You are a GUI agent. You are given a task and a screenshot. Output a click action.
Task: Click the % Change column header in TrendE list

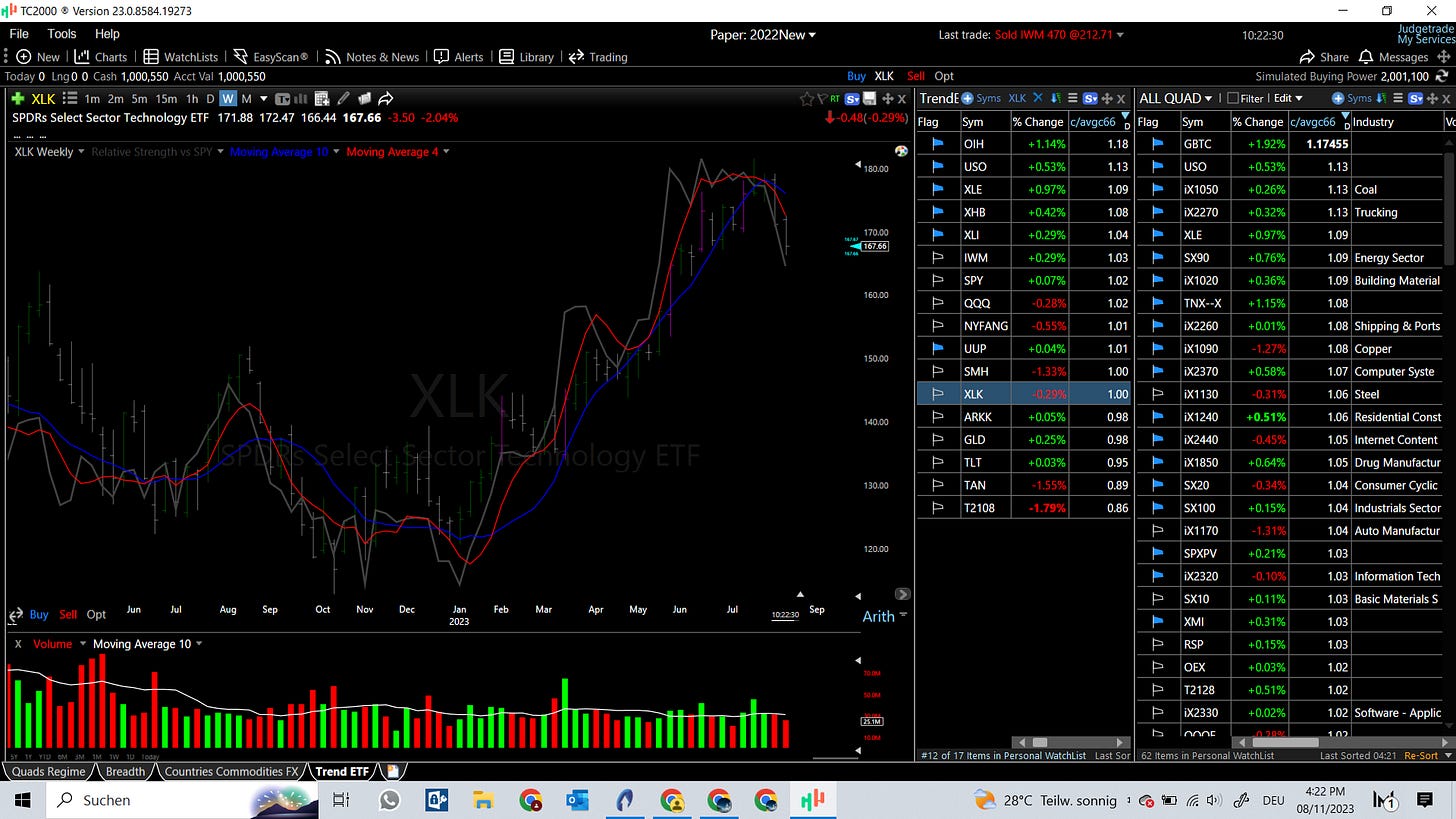[1039, 122]
